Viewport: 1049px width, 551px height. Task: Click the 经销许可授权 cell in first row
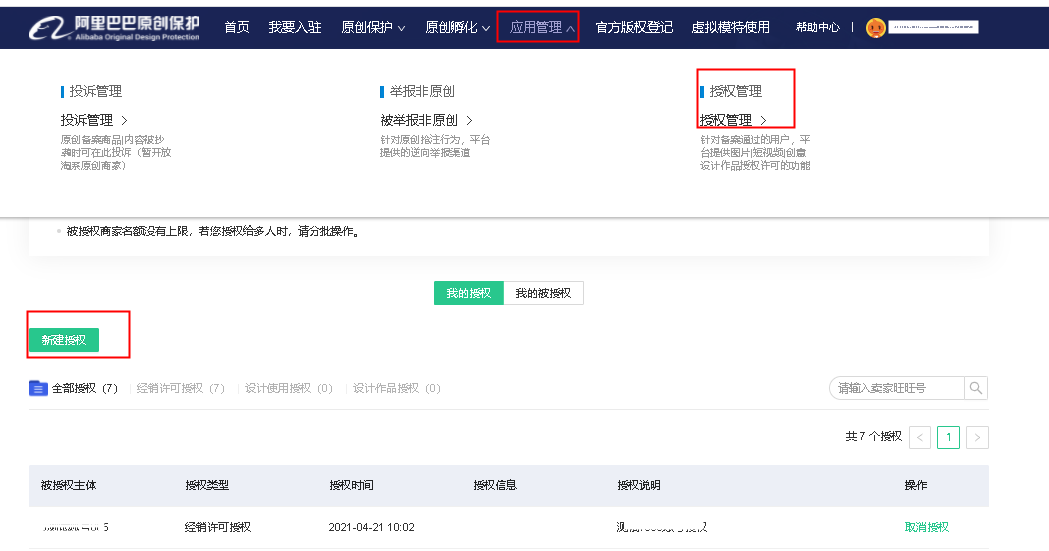tap(218, 527)
